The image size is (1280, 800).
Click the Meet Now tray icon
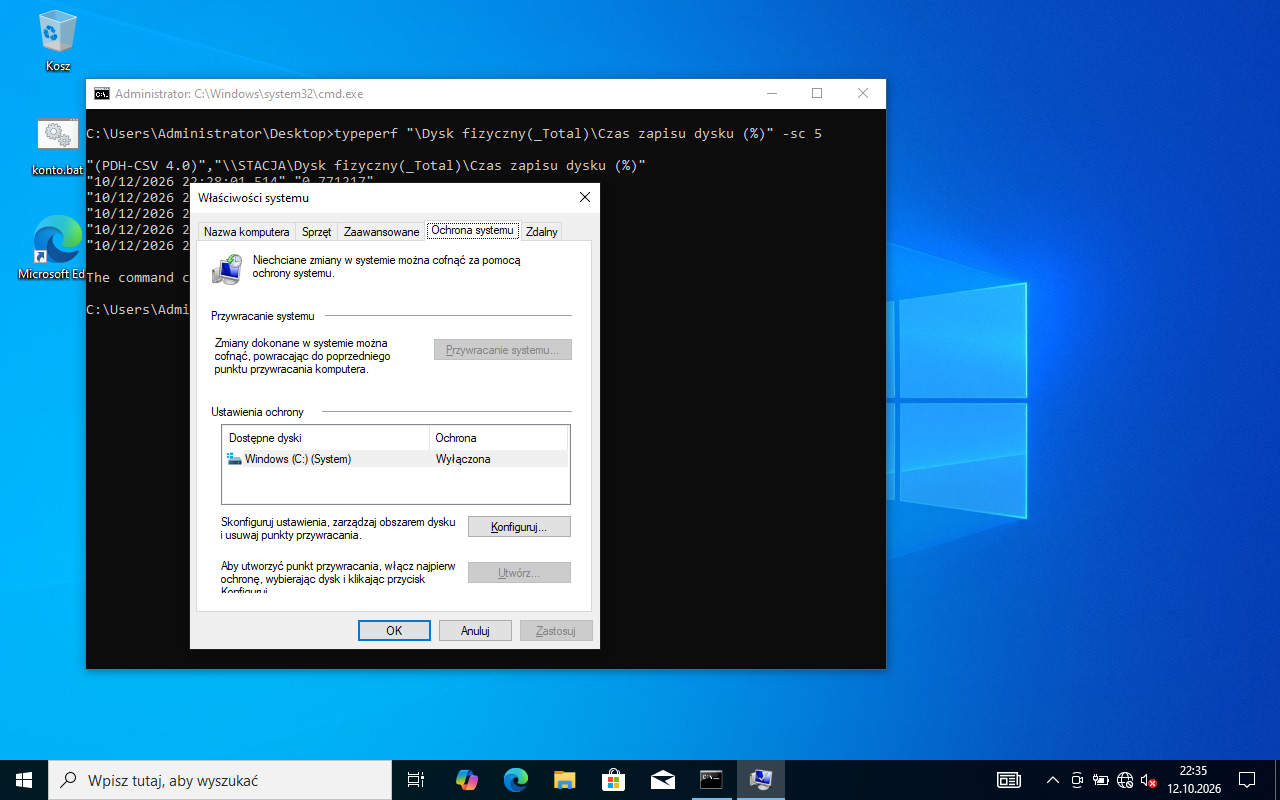[x=1076, y=780]
